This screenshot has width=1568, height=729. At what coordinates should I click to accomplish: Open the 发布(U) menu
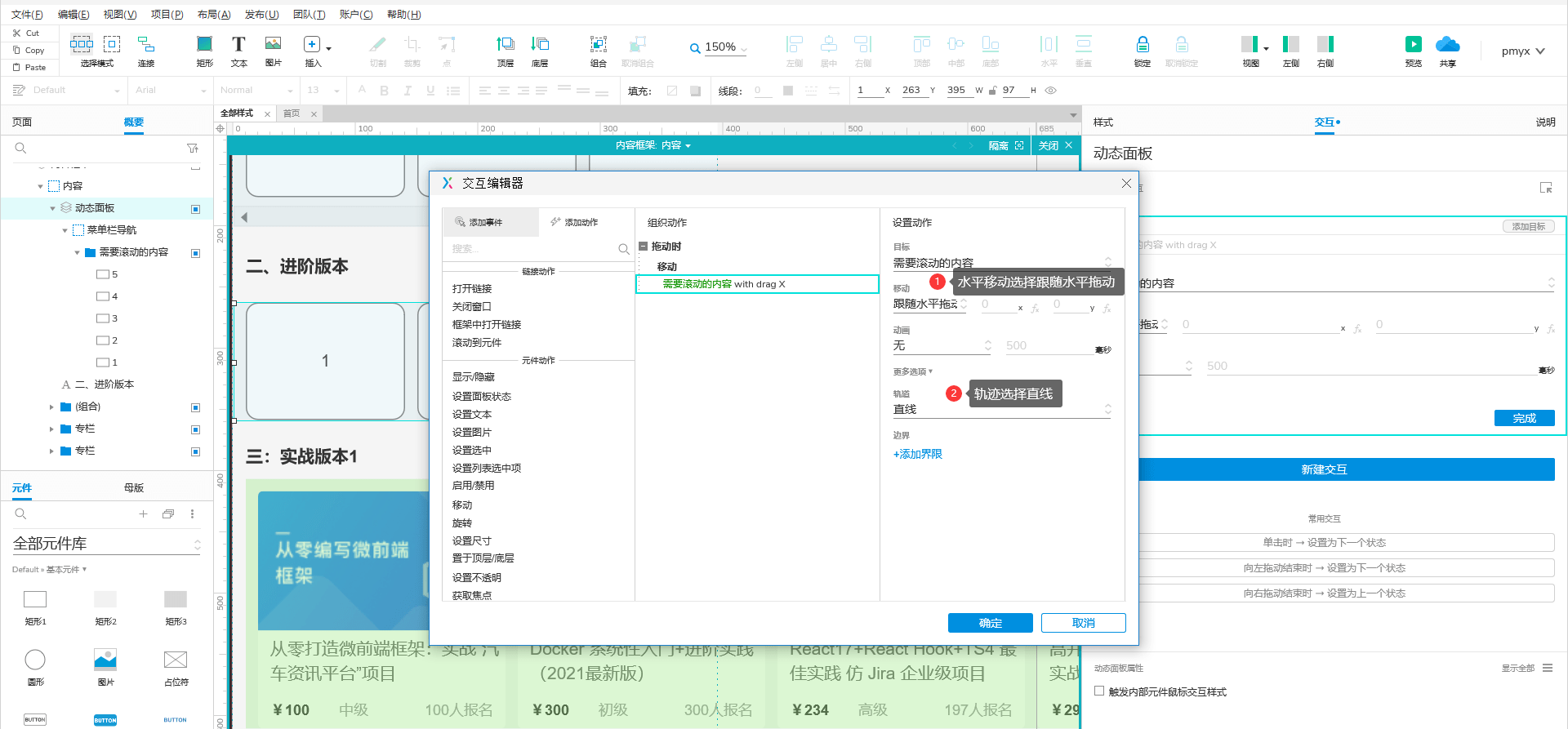click(x=261, y=15)
